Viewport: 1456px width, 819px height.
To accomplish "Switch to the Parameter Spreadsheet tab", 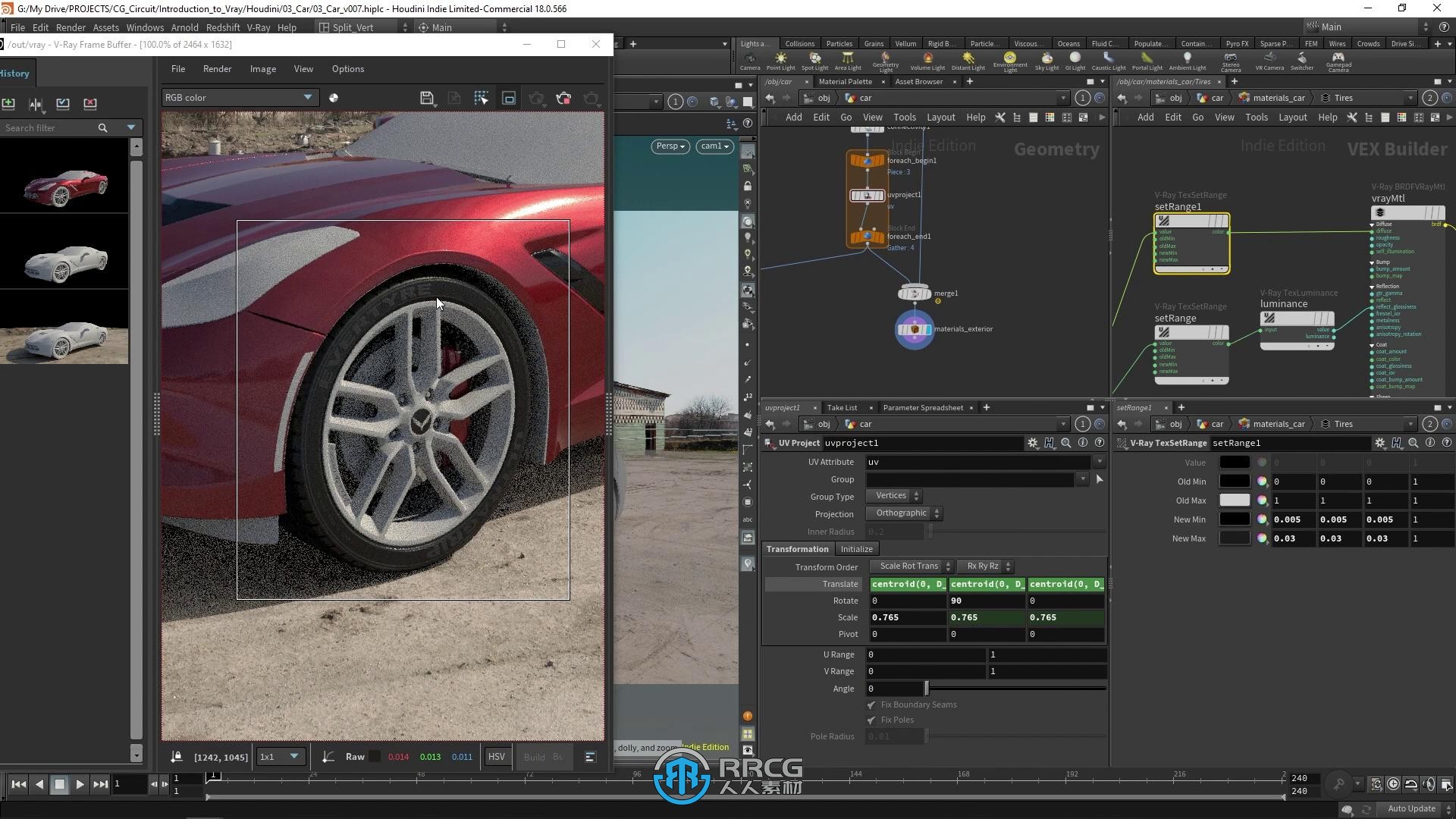I will coord(923,408).
